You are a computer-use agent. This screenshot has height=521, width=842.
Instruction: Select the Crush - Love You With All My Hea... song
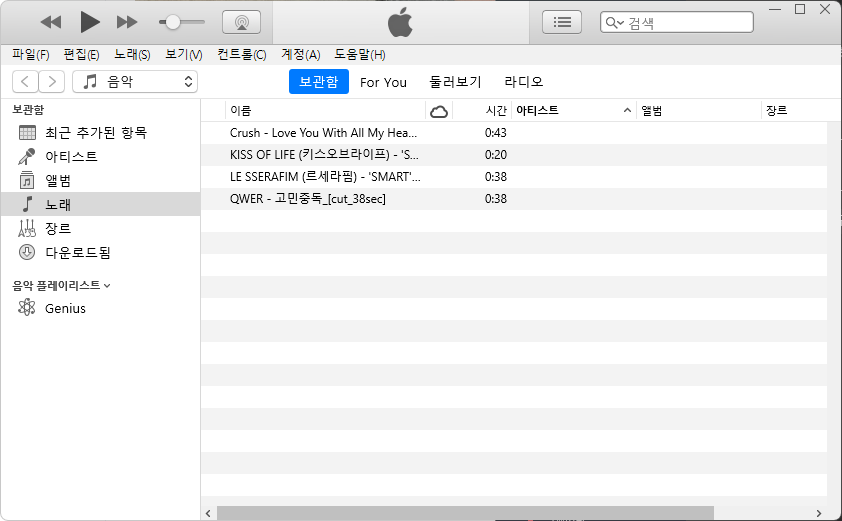pos(514,133)
